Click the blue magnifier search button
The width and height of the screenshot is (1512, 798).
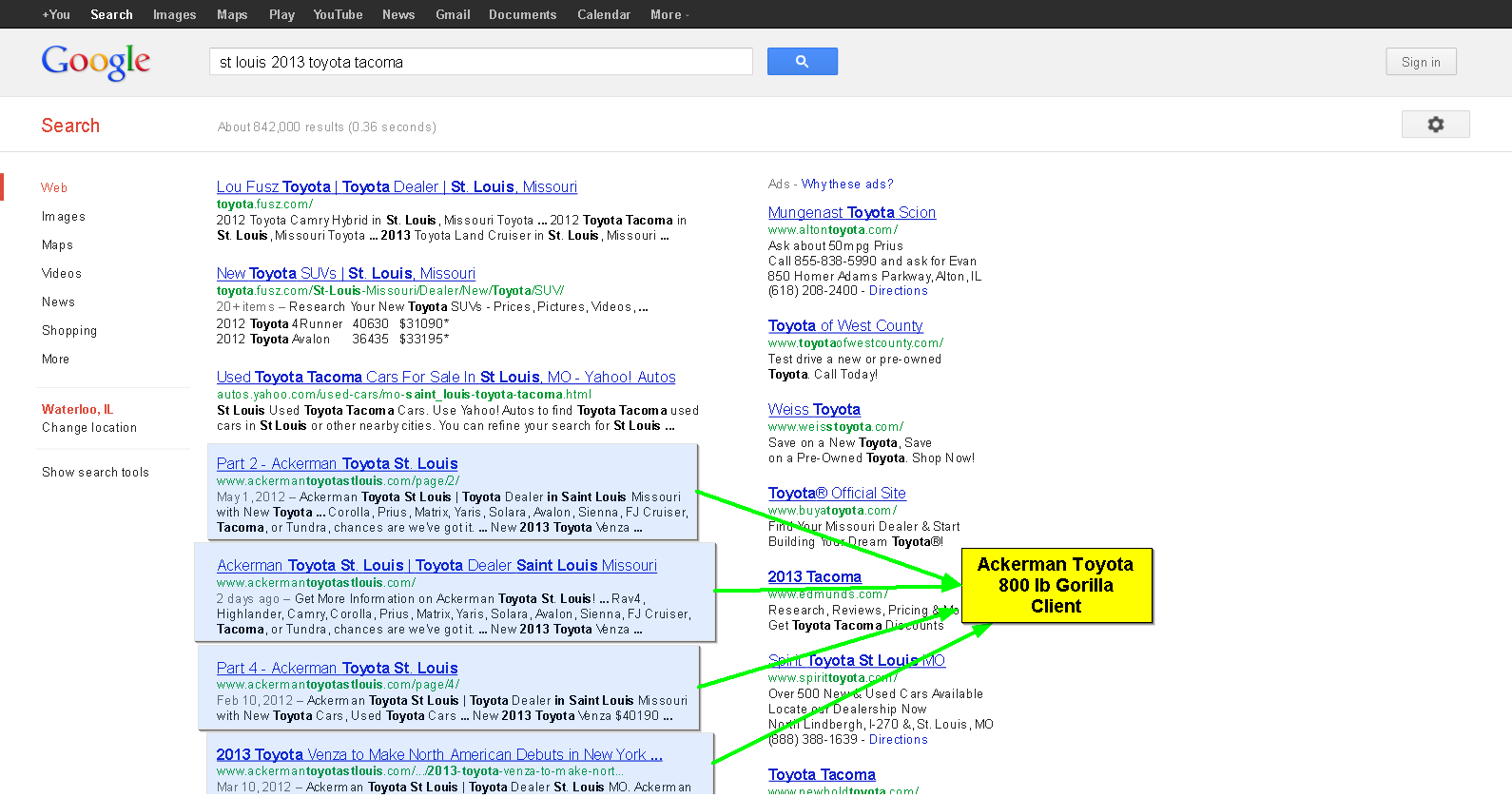coord(802,62)
